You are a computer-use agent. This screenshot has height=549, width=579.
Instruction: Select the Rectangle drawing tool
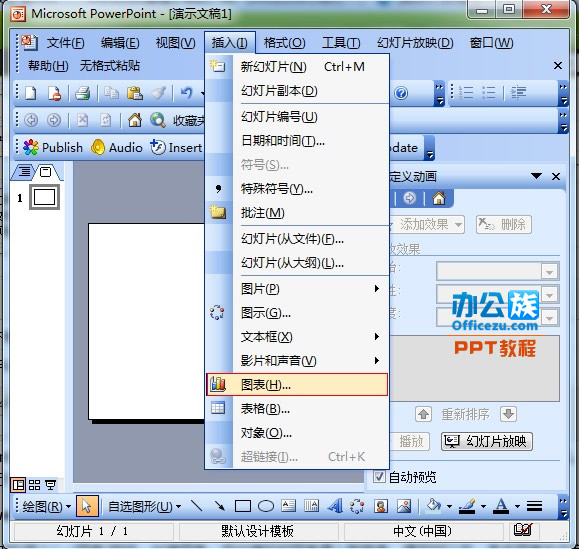point(243,506)
